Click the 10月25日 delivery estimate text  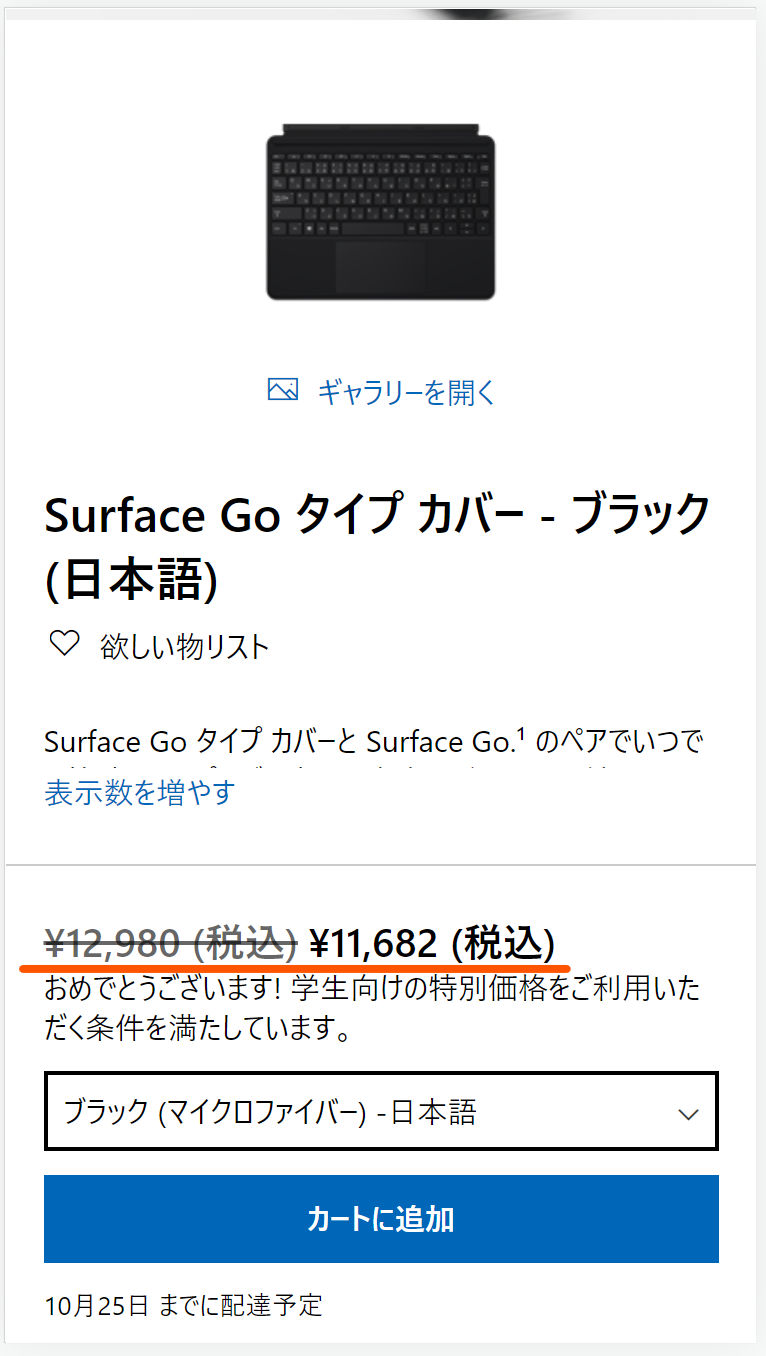(183, 1305)
